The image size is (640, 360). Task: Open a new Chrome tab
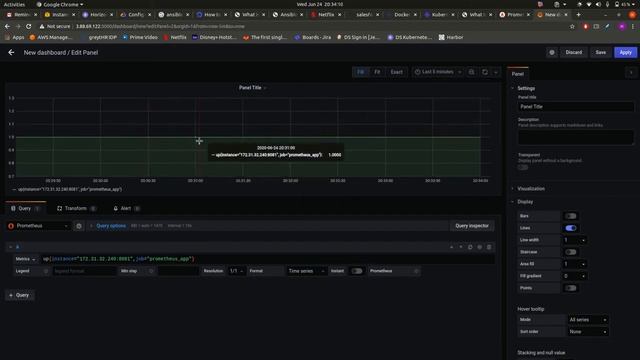click(x=578, y=14)
